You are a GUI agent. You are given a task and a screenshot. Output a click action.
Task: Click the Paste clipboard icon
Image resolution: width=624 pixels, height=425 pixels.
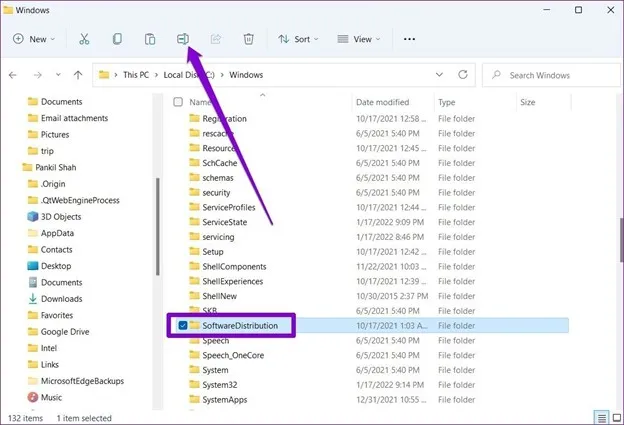click(x=150, y=39)
